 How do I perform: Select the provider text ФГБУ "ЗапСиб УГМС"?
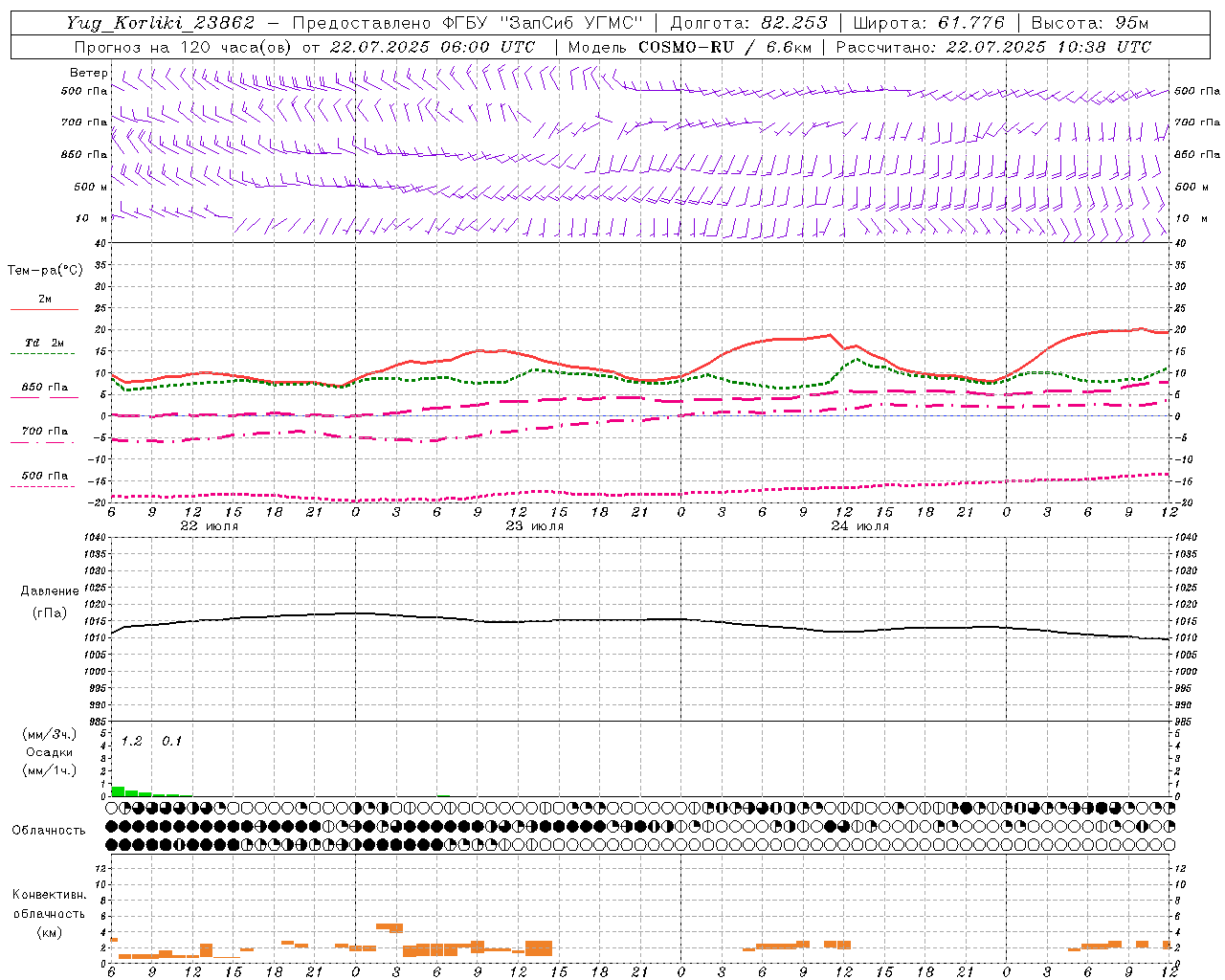tap(543, 23)
